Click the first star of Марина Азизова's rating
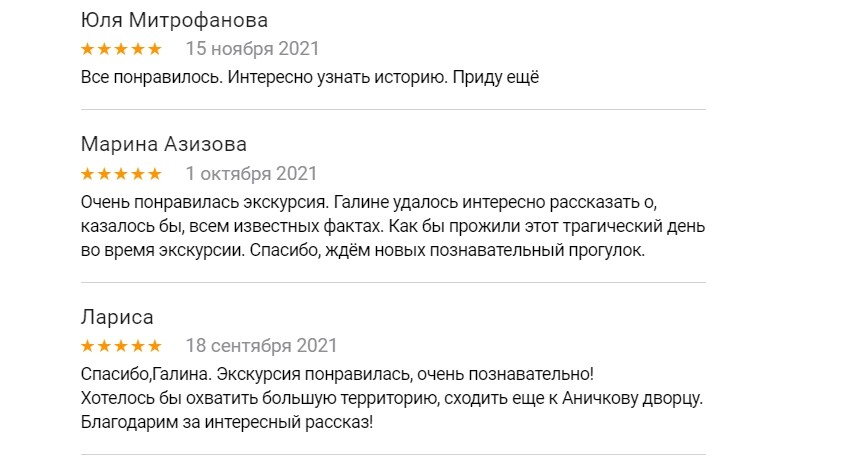This screenshot has height=469, width=849. tap(87, 173)
